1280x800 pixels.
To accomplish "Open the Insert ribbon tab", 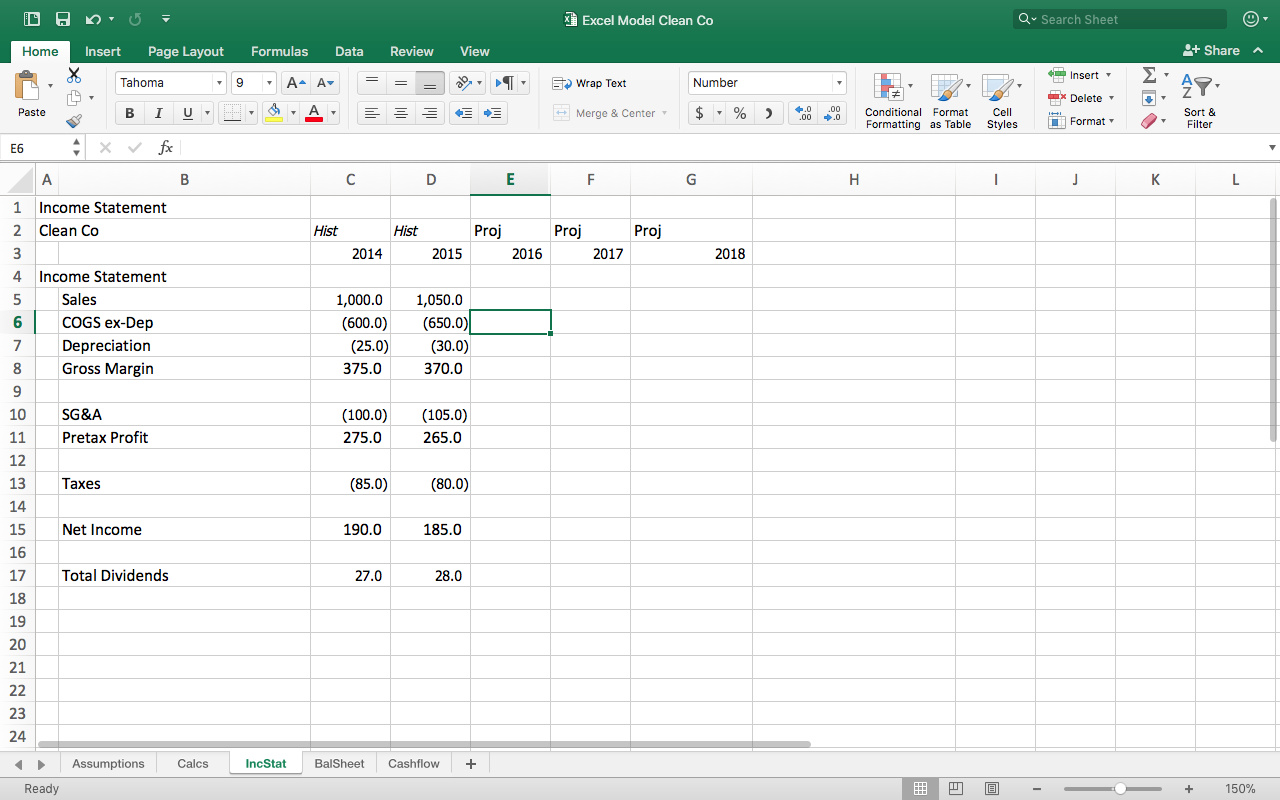I will click(x=103, y=51).
